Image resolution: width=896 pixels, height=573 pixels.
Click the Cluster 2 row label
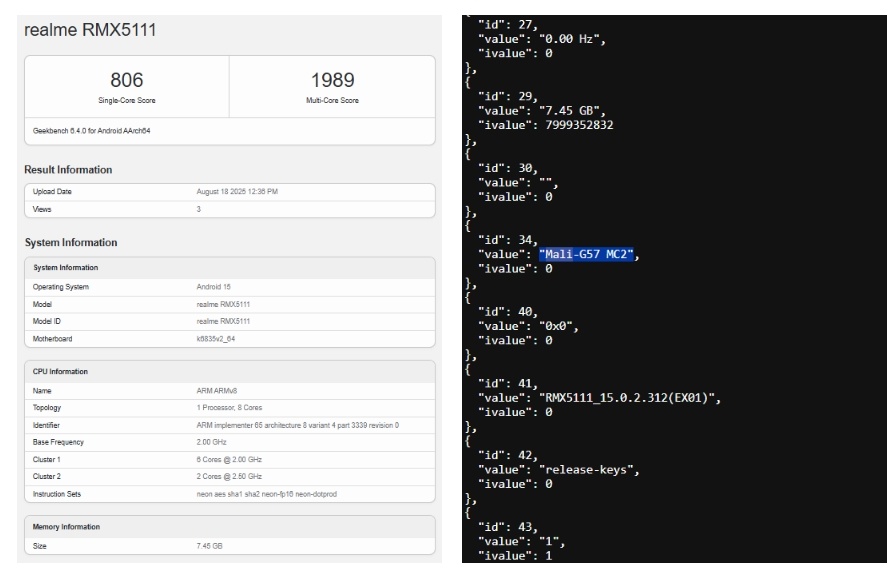[x=47, y=476]
